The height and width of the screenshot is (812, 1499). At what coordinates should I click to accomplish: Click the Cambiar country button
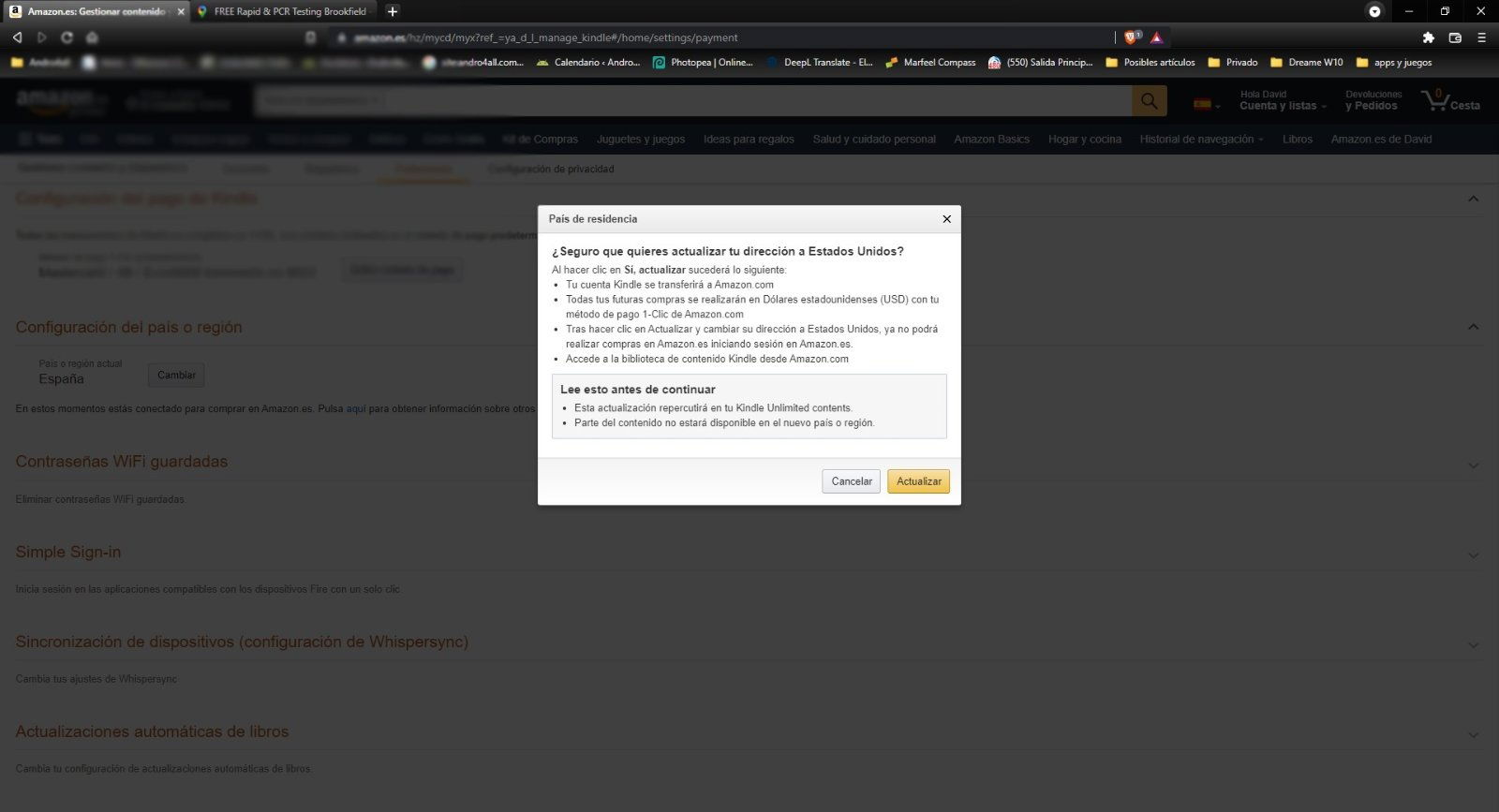176,376
